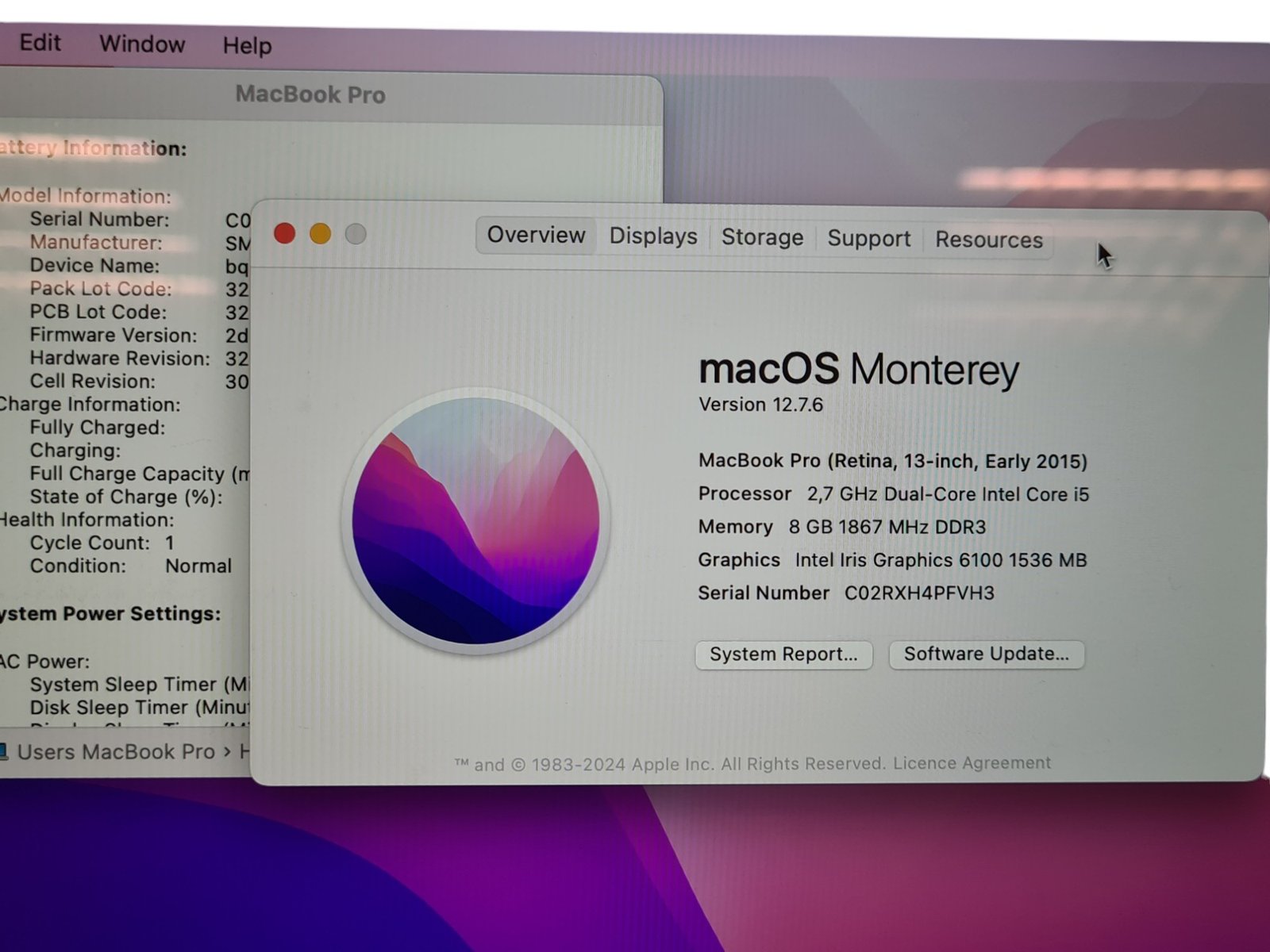The width and height of the screenshot is (1270, 952).
Task: Close the About This Mac window
Action: tap(285, 233)
